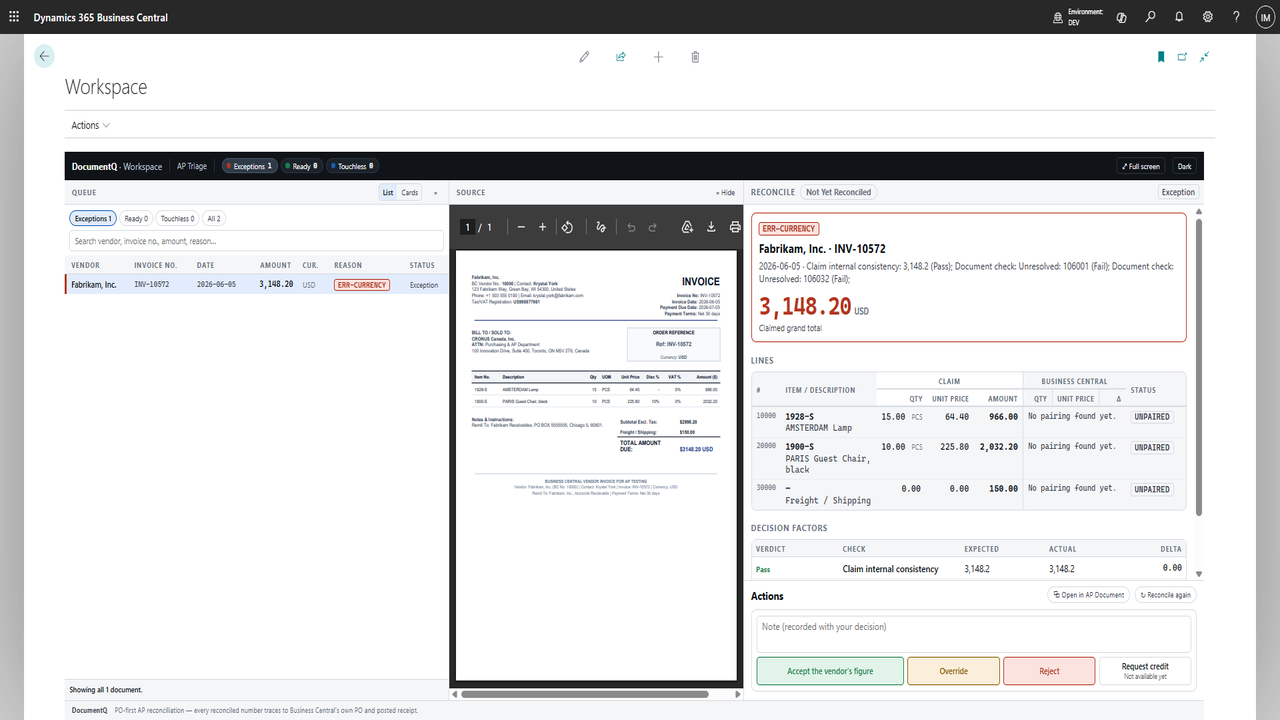
Task: Click the pencil edit icon
Action: pyautogui.click(x=585, y=57)
